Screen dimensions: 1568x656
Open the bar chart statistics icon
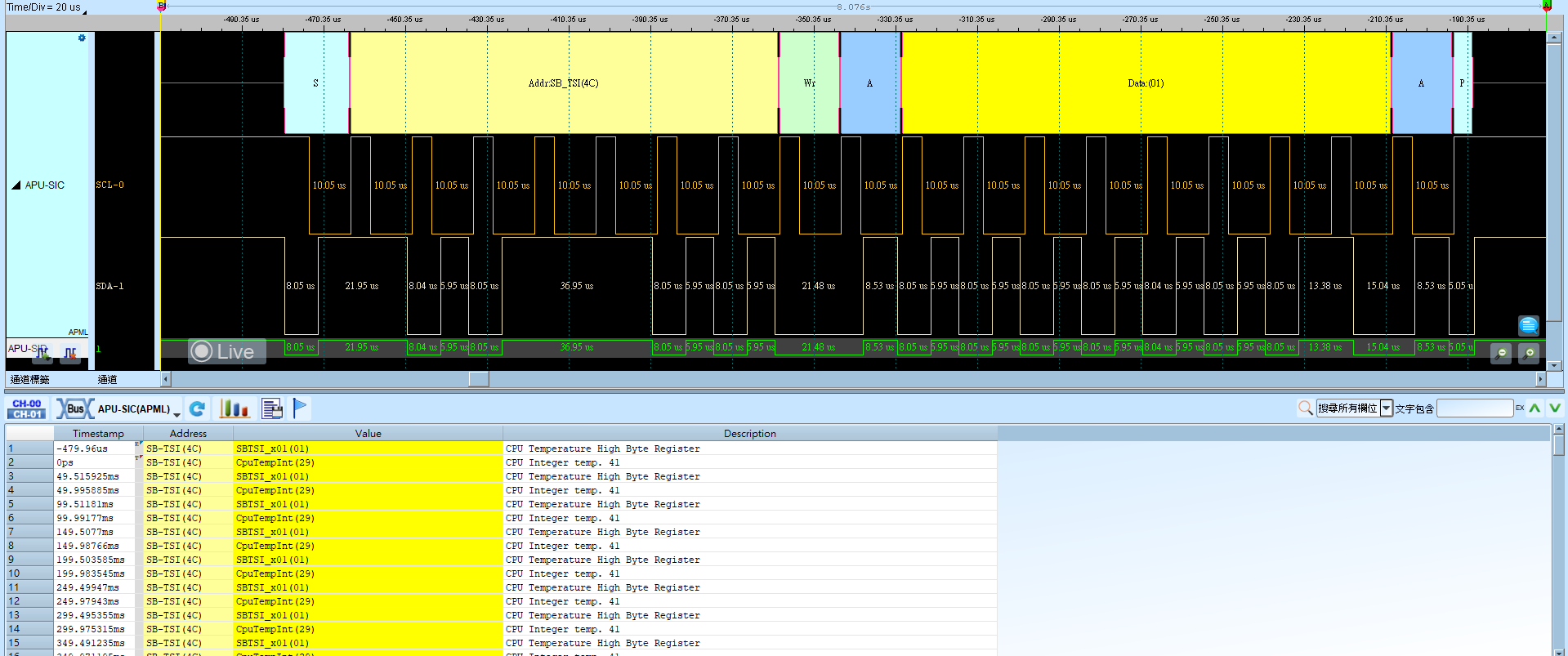click(x=234, y=408)
